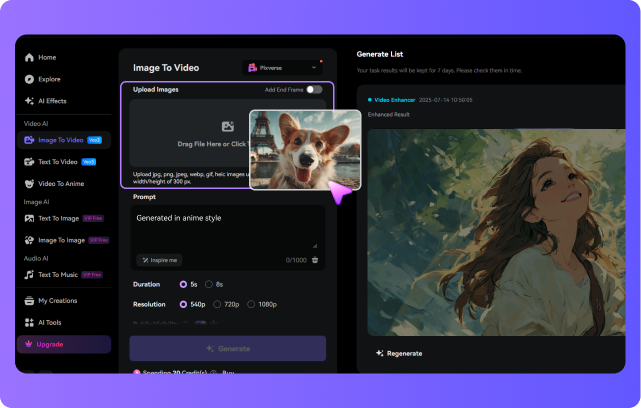Click the upload image placeholder icon
Screen dimensions: 641x408
click(228, 126)
